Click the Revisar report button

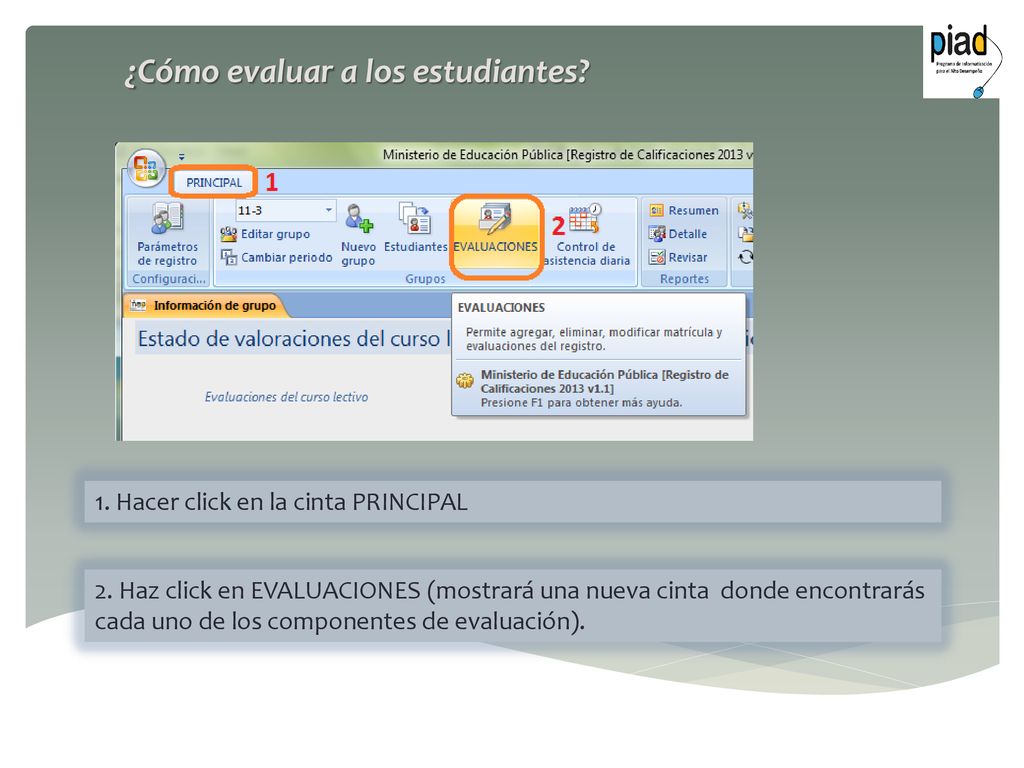point(678,257)
